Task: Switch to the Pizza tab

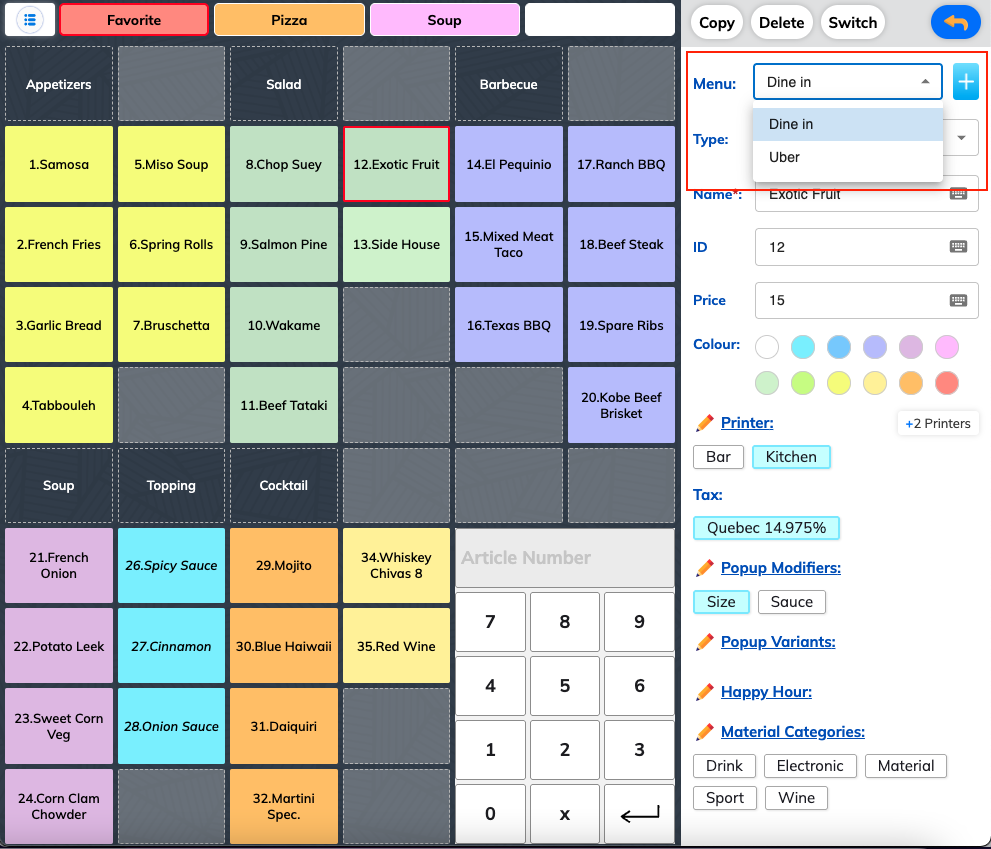Action: pyautogui.click(x=289, y=20)
